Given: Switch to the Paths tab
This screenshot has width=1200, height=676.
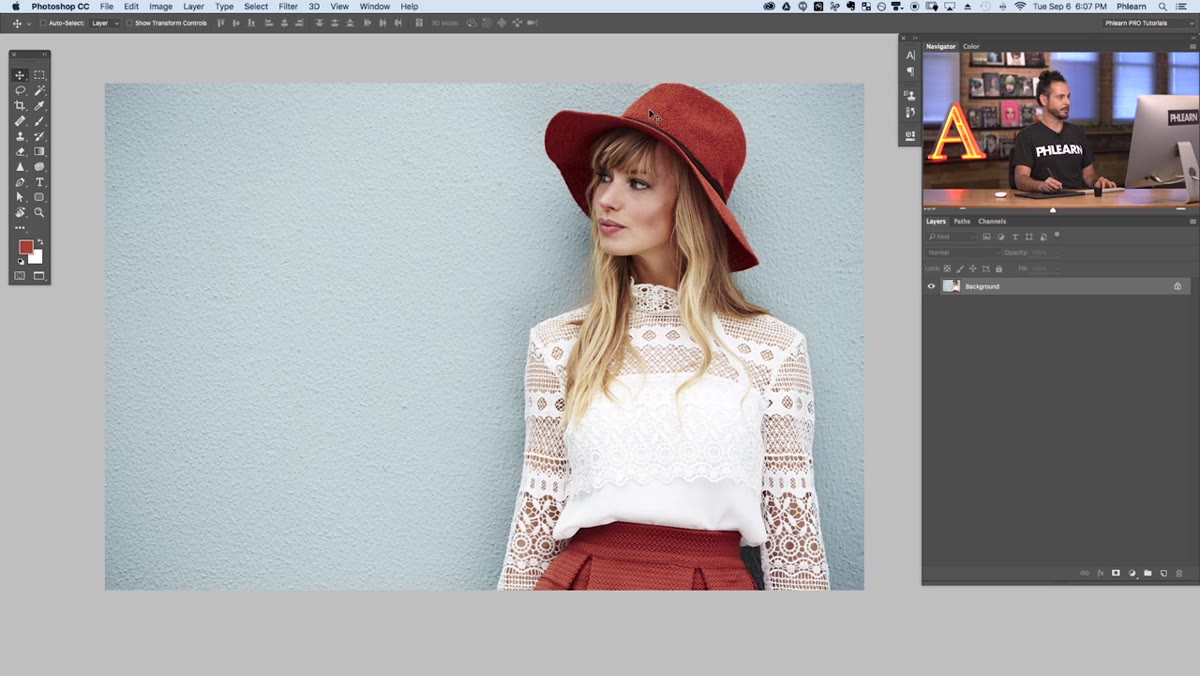Looking at the screenshot, I should pos(962,221).
